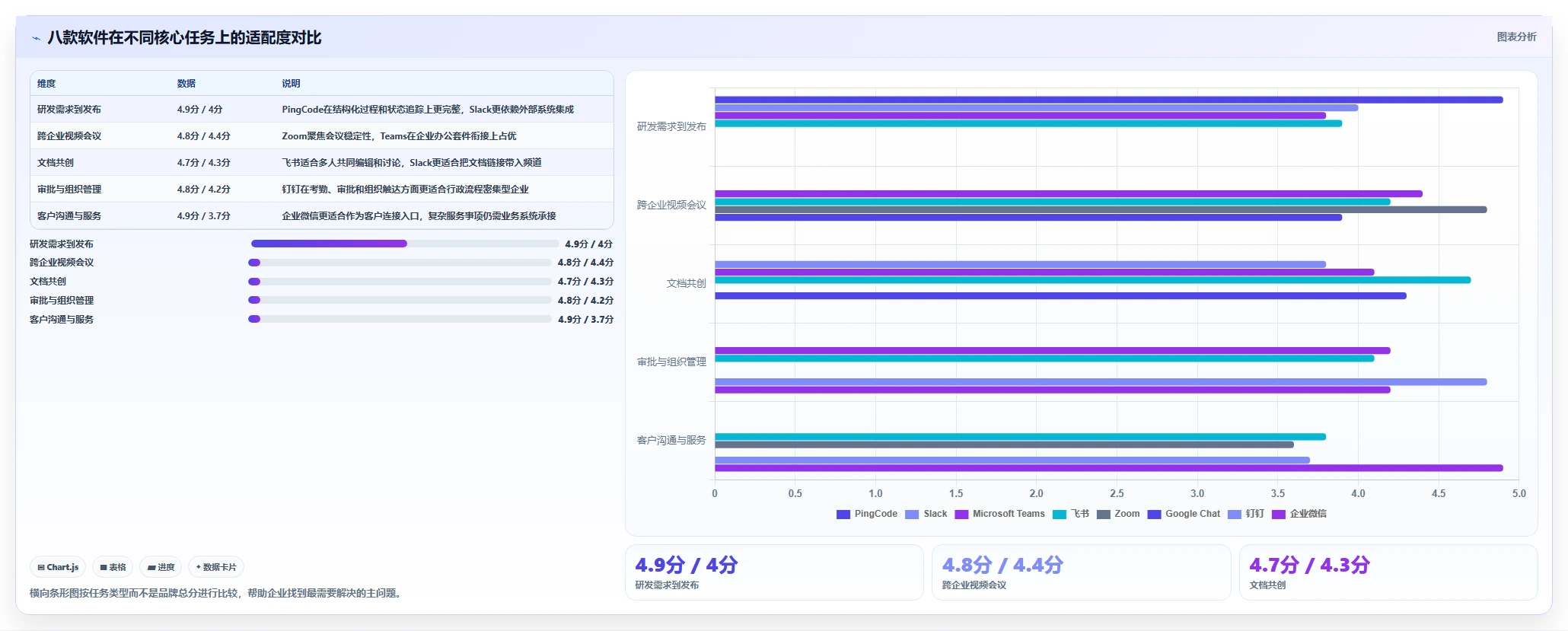
Task: Toggle 钉钉 legend swatch
Action: [1234, 515]
